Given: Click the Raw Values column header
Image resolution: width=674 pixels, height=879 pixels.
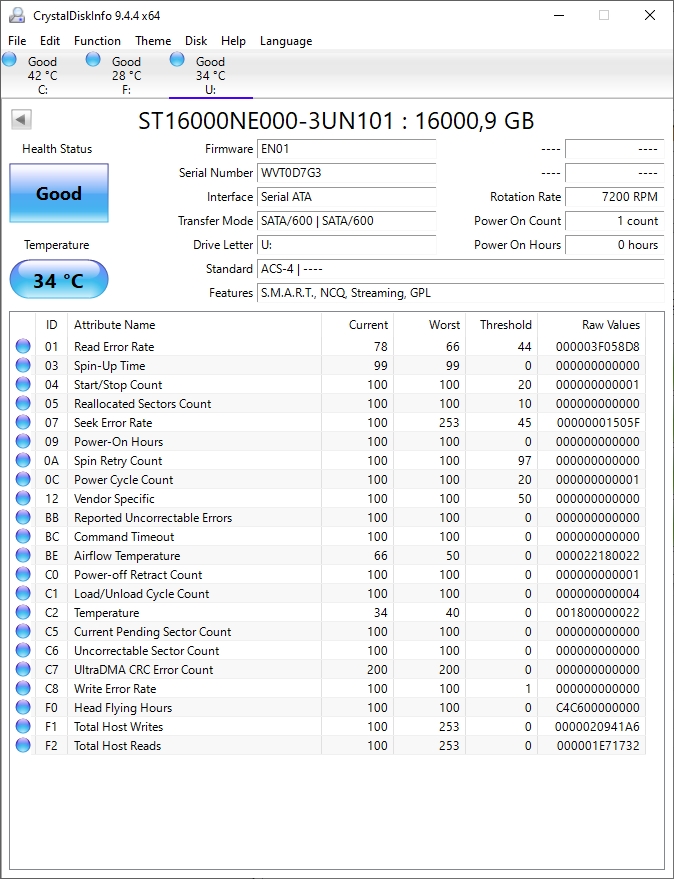Looking at the screenshot, I should coord(610,325).
